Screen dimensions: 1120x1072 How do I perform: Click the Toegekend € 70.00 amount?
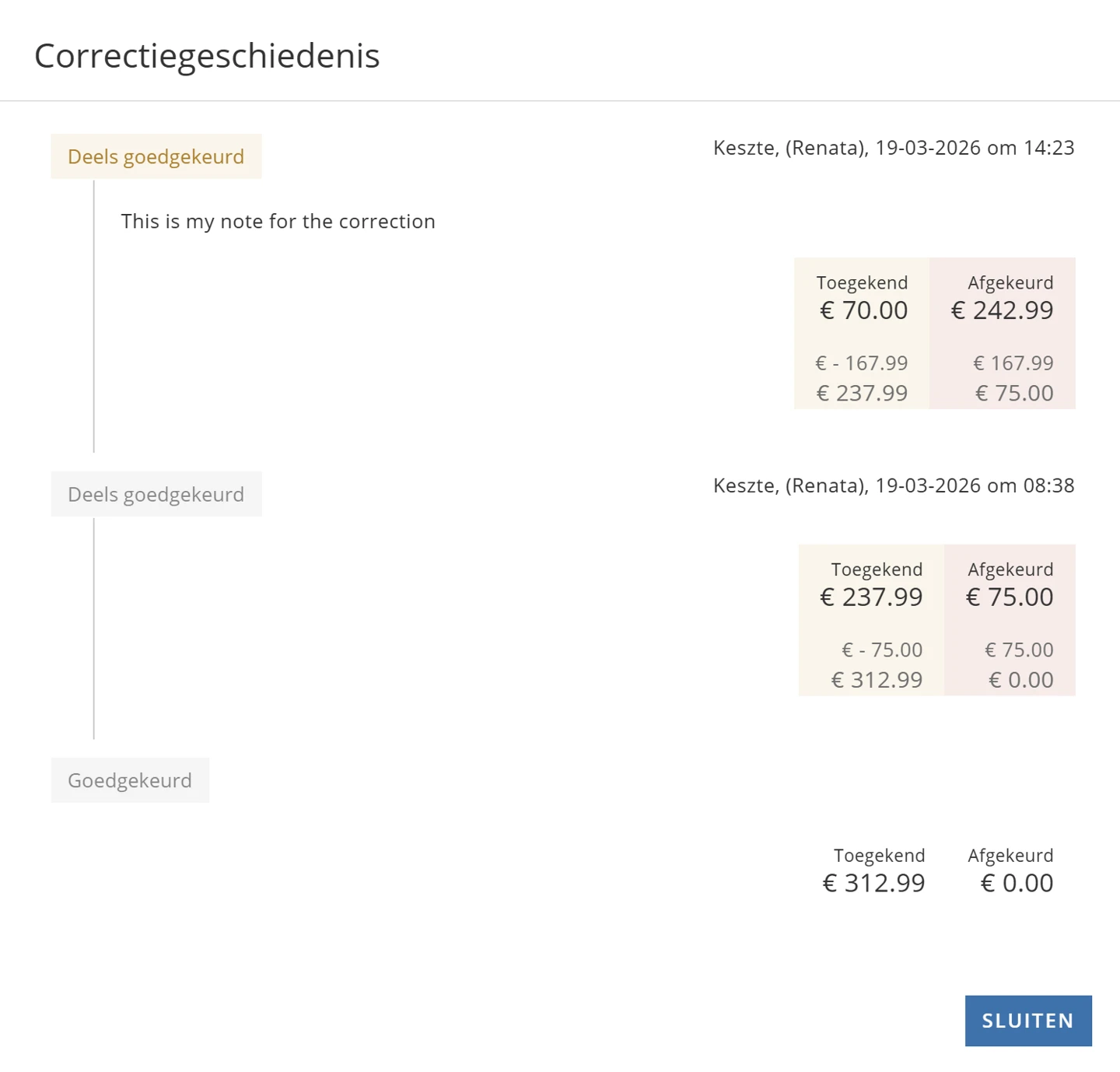(x=863, y=310)
